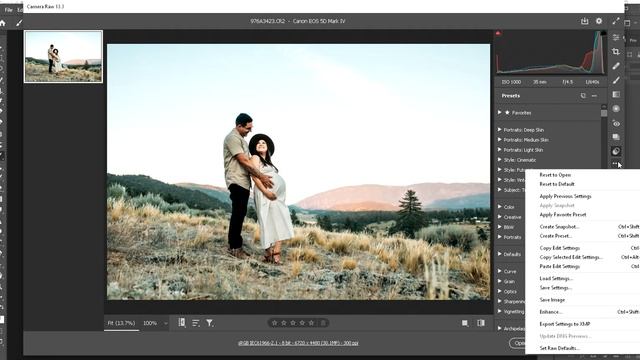Open the Edit panel sliders icon
This screenshot has width=640, height=360.
point(616,38)
